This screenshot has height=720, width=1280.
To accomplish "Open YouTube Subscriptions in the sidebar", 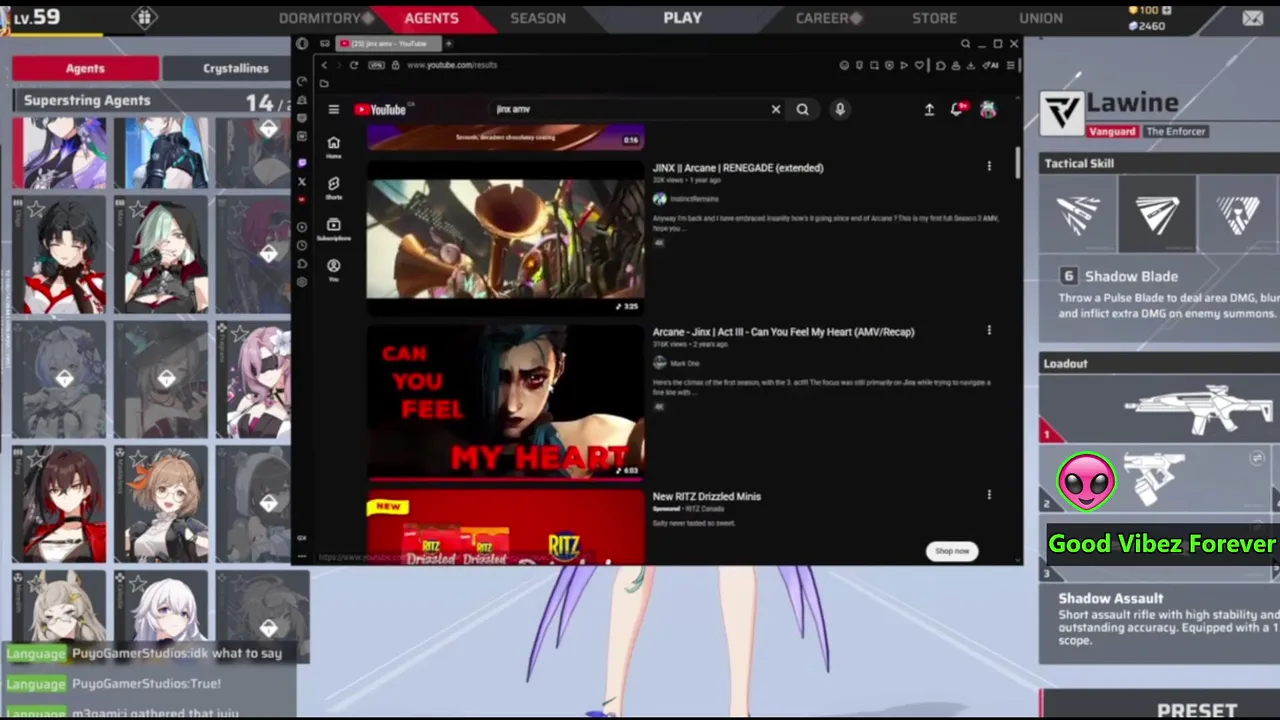I will pyautogui.click(x=333, y=229).
